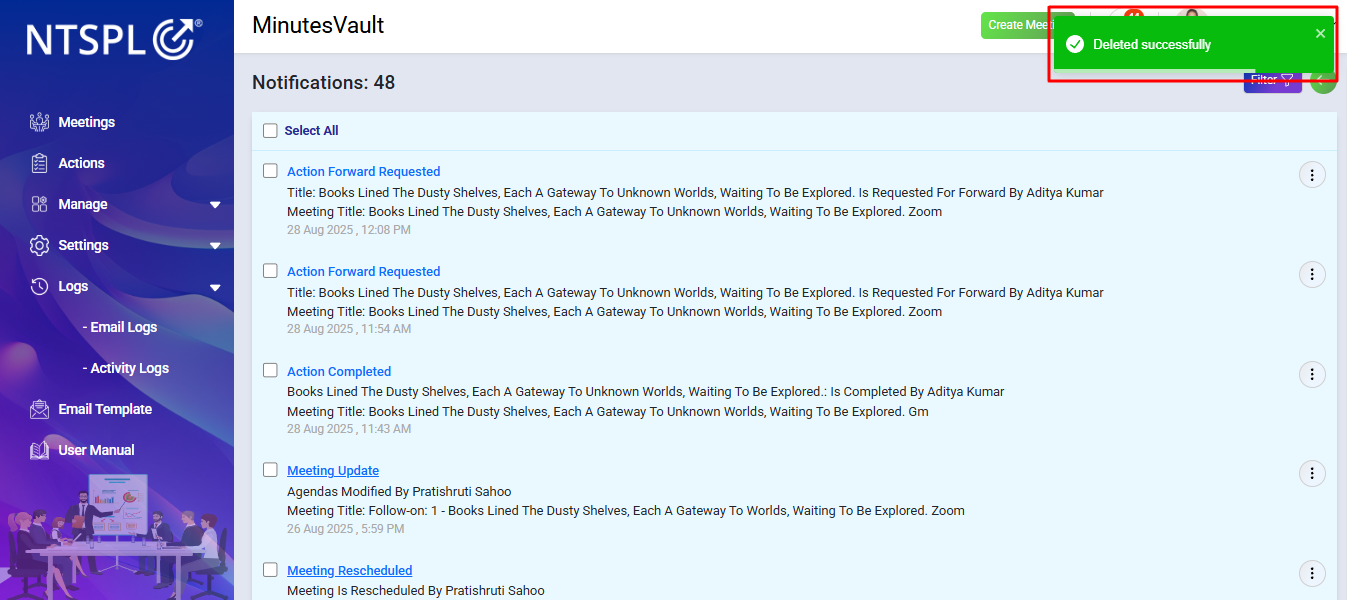Open the Action Completed link
The image size is (1347, 600).
(x=339, y=371)
